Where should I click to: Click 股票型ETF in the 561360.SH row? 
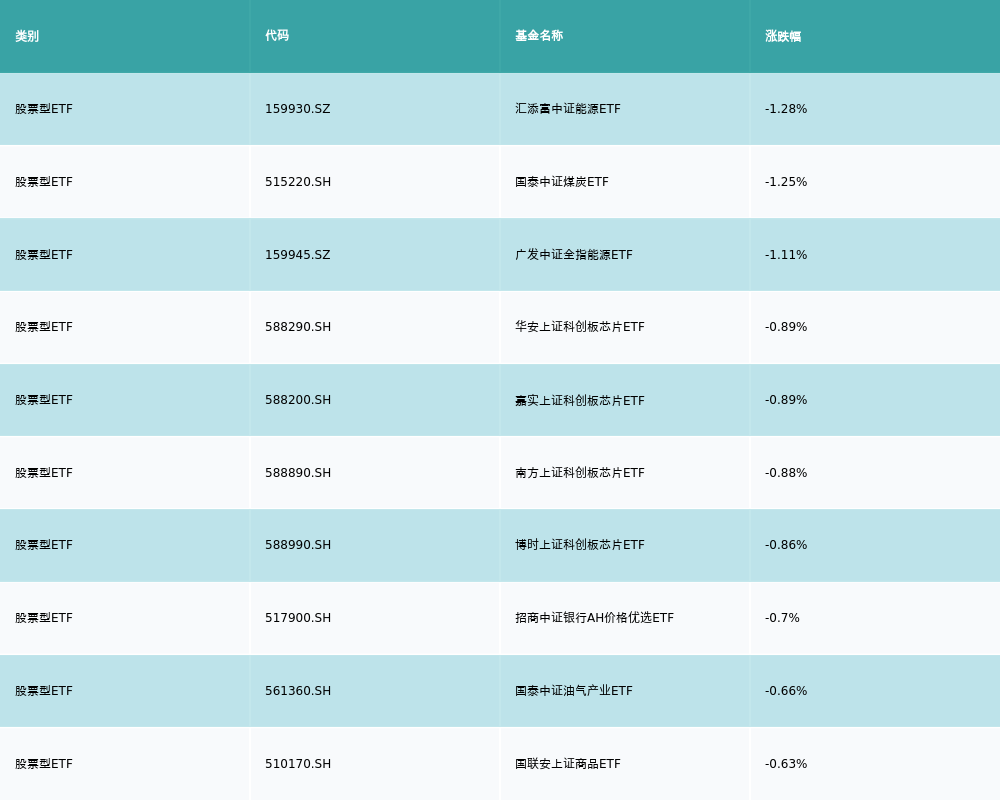pyautogui.click(x=44, y=692)
